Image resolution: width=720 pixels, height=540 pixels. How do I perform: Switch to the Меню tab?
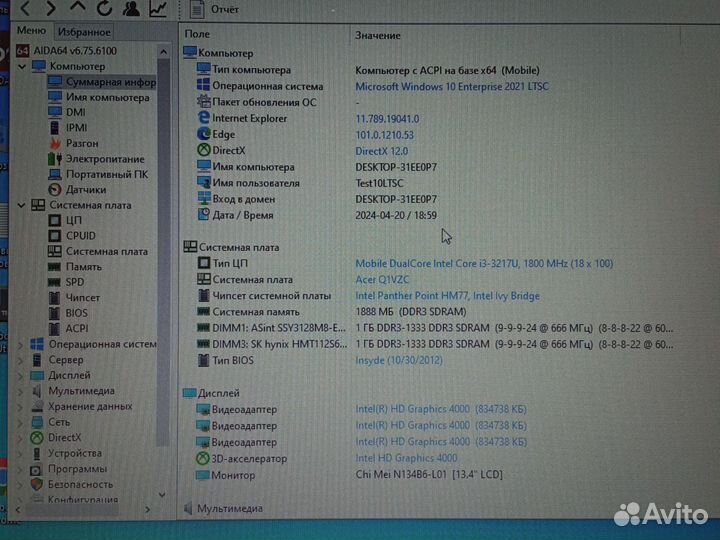31,31
